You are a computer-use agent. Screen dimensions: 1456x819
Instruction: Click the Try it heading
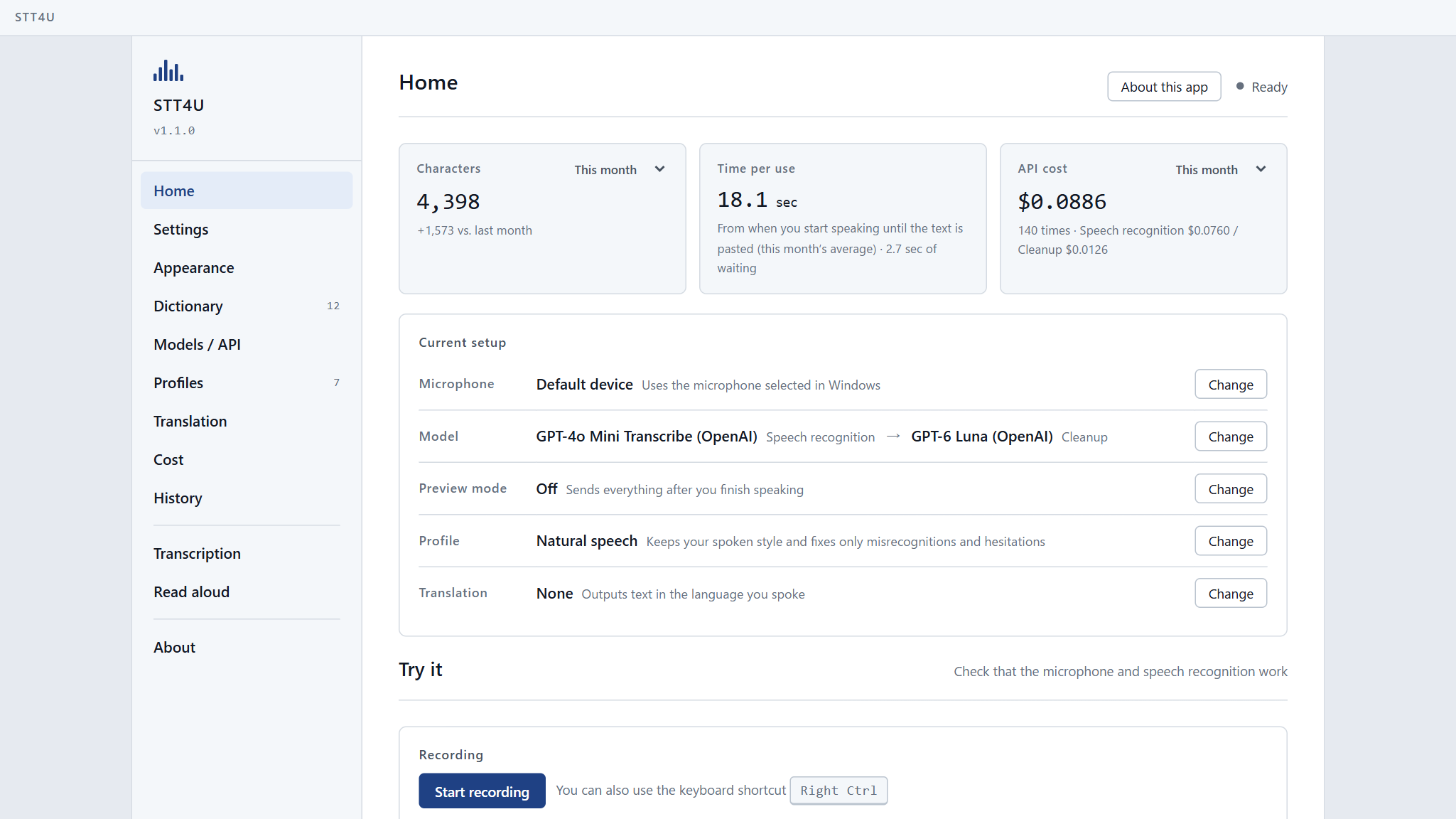point(421,670)
